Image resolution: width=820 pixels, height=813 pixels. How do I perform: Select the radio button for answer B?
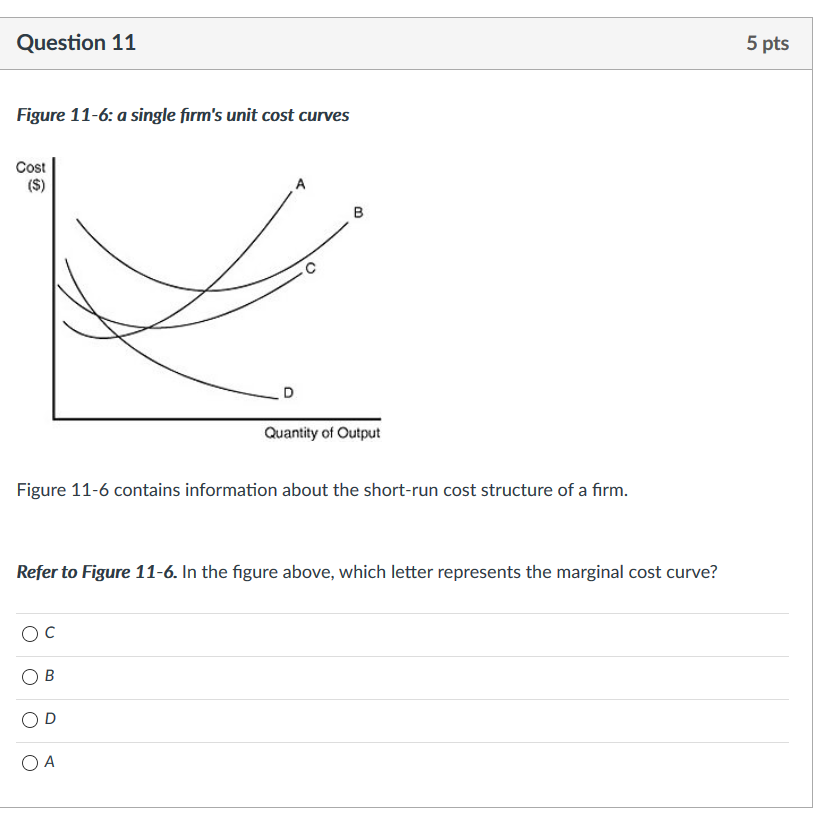(30, 677)
